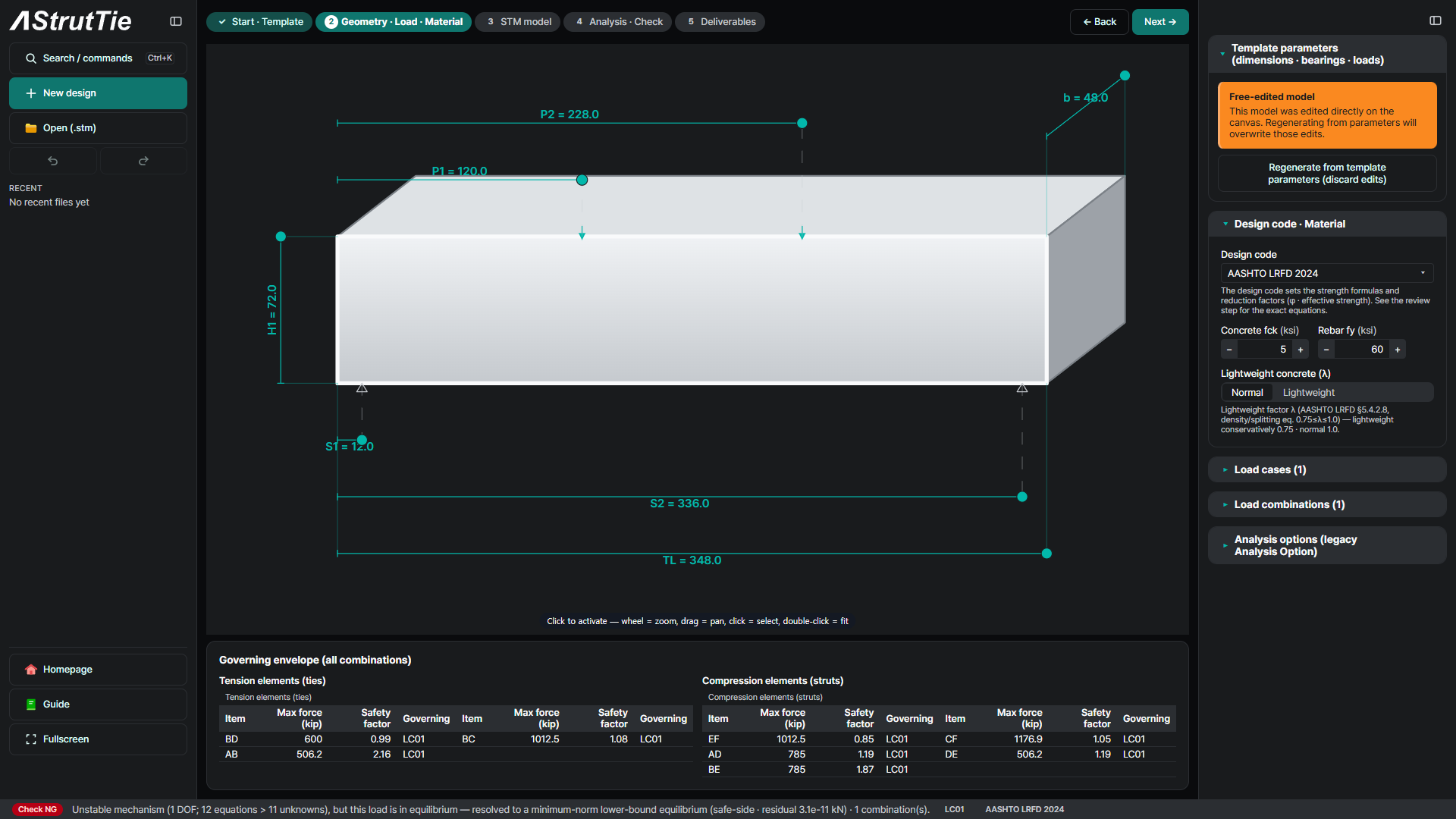Click the b width handle dot

tap(1125, 76)
